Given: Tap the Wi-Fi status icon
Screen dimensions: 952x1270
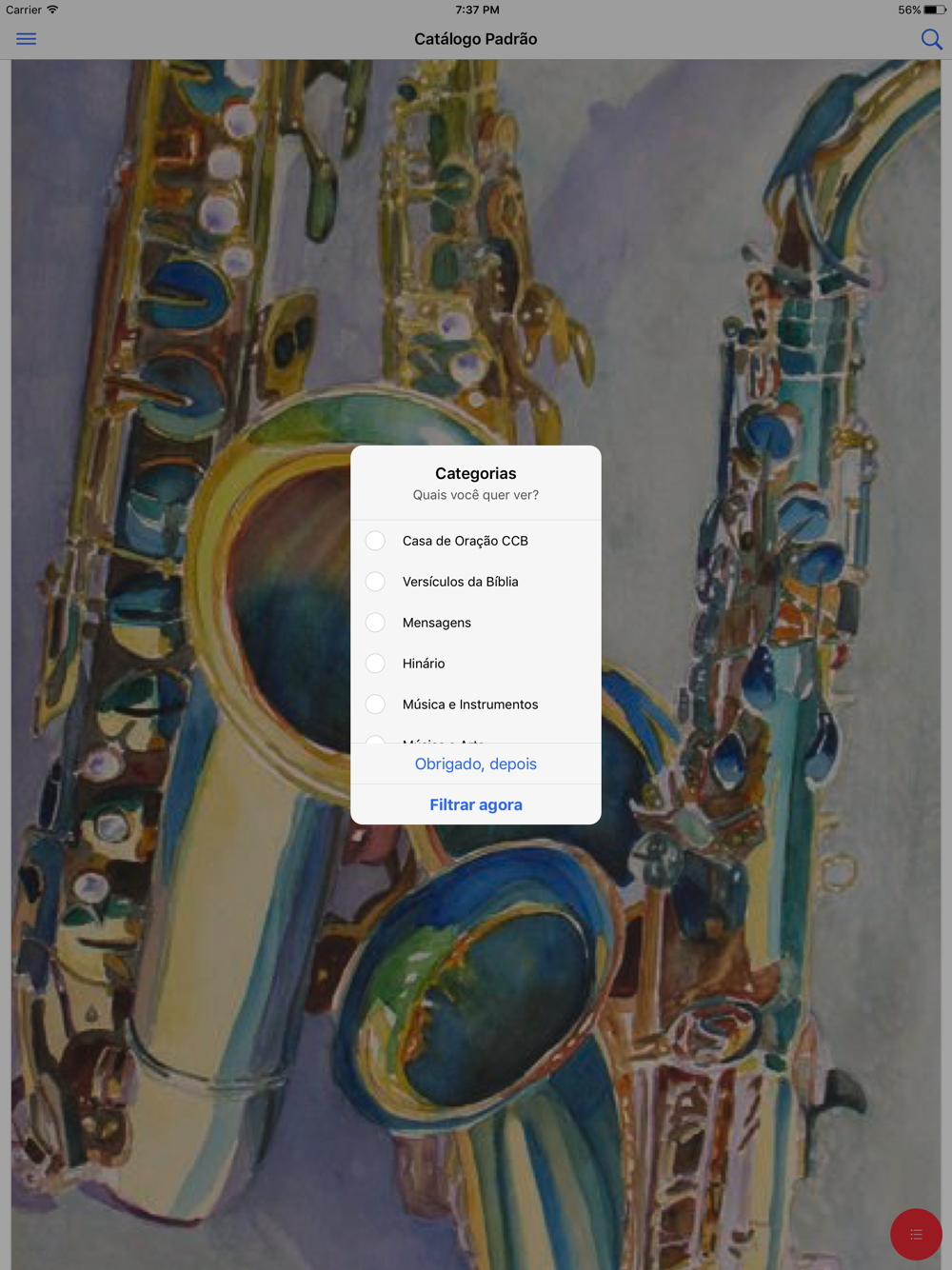Looking at the screenshot, I should [x=52, y=10].
